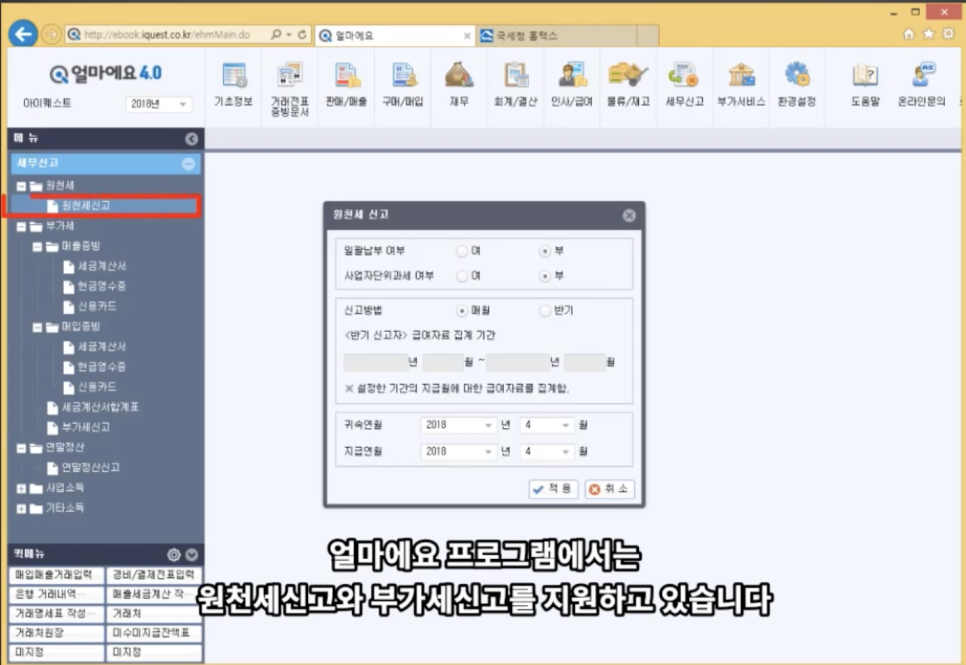Viewport: 966px width, 665px height.
Task: Open the 거래전표 증빙문서 toolbar icon
Action: point(290,88)
